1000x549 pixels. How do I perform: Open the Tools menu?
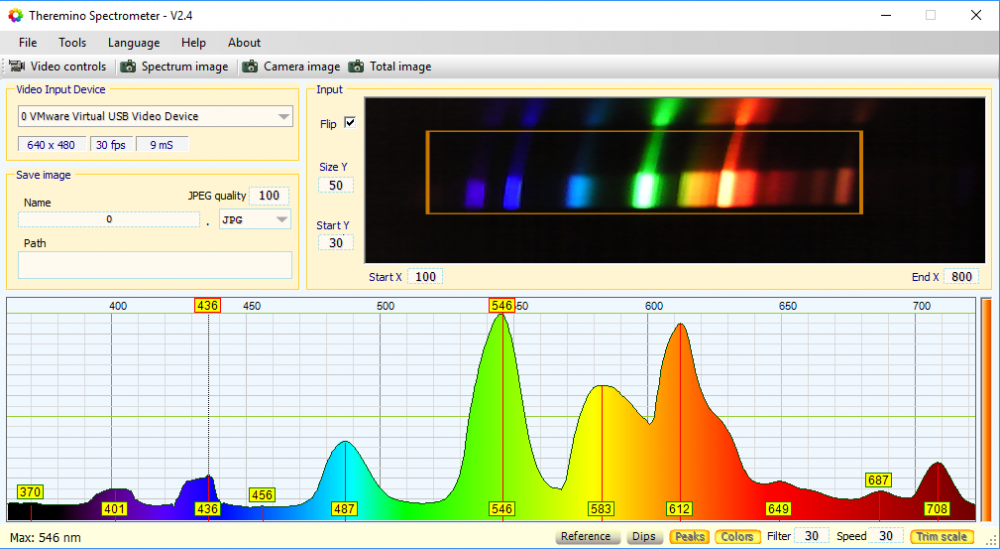click(72, 43)
